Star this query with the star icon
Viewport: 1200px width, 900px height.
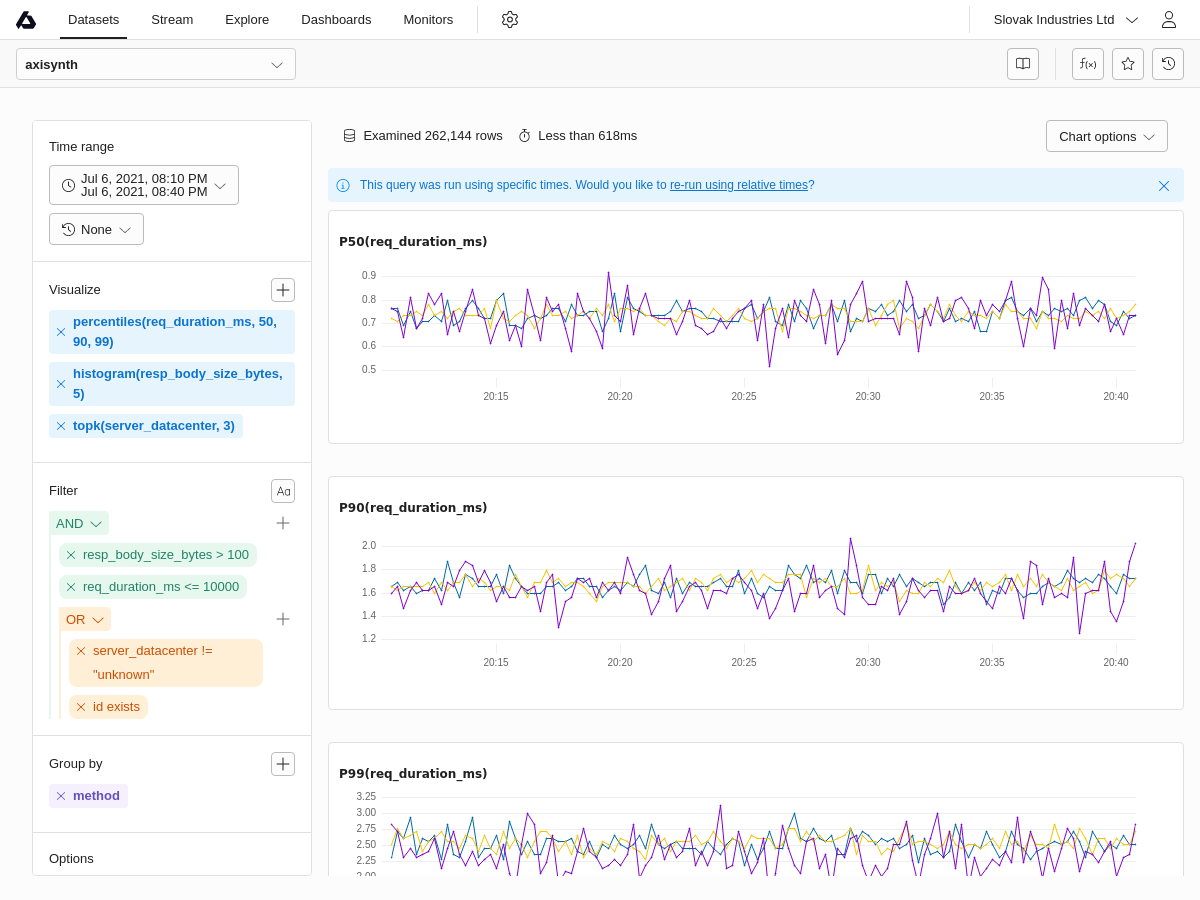coord(1127,64)
